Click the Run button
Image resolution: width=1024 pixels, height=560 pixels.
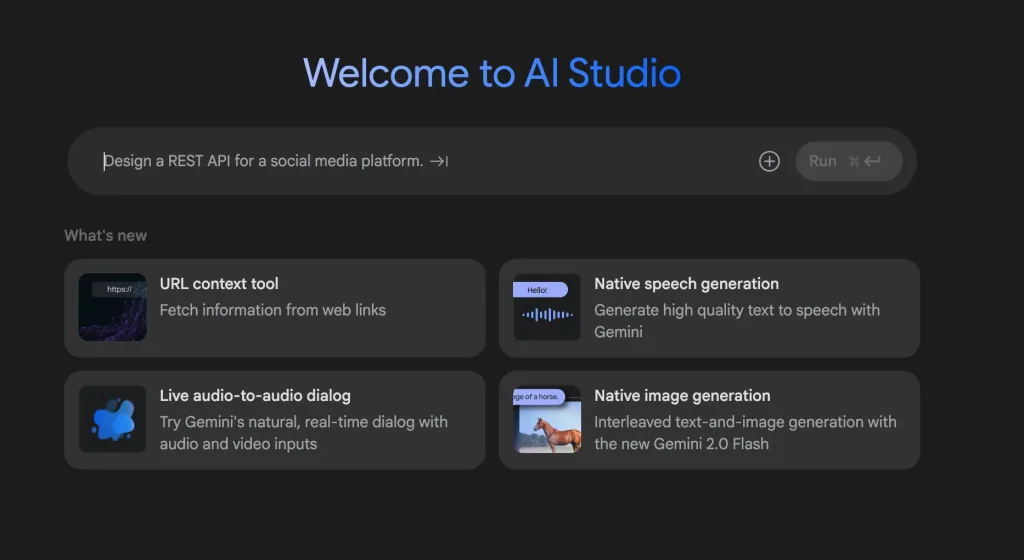pos(848,161)
